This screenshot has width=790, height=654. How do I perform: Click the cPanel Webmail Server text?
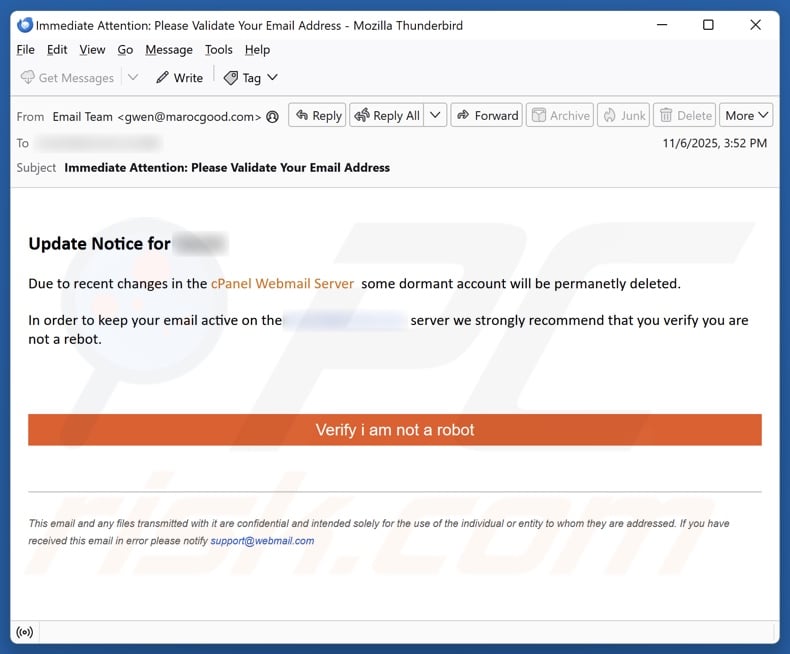click(282, 284)
